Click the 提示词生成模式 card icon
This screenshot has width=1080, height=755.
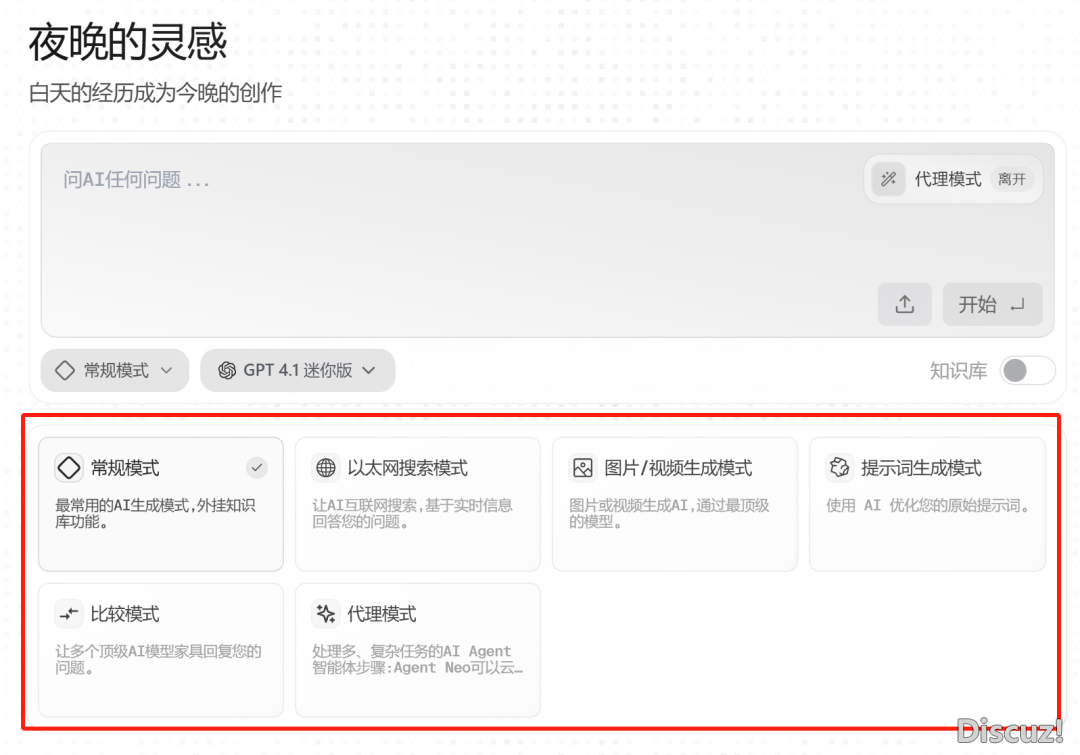click(839, 468)
